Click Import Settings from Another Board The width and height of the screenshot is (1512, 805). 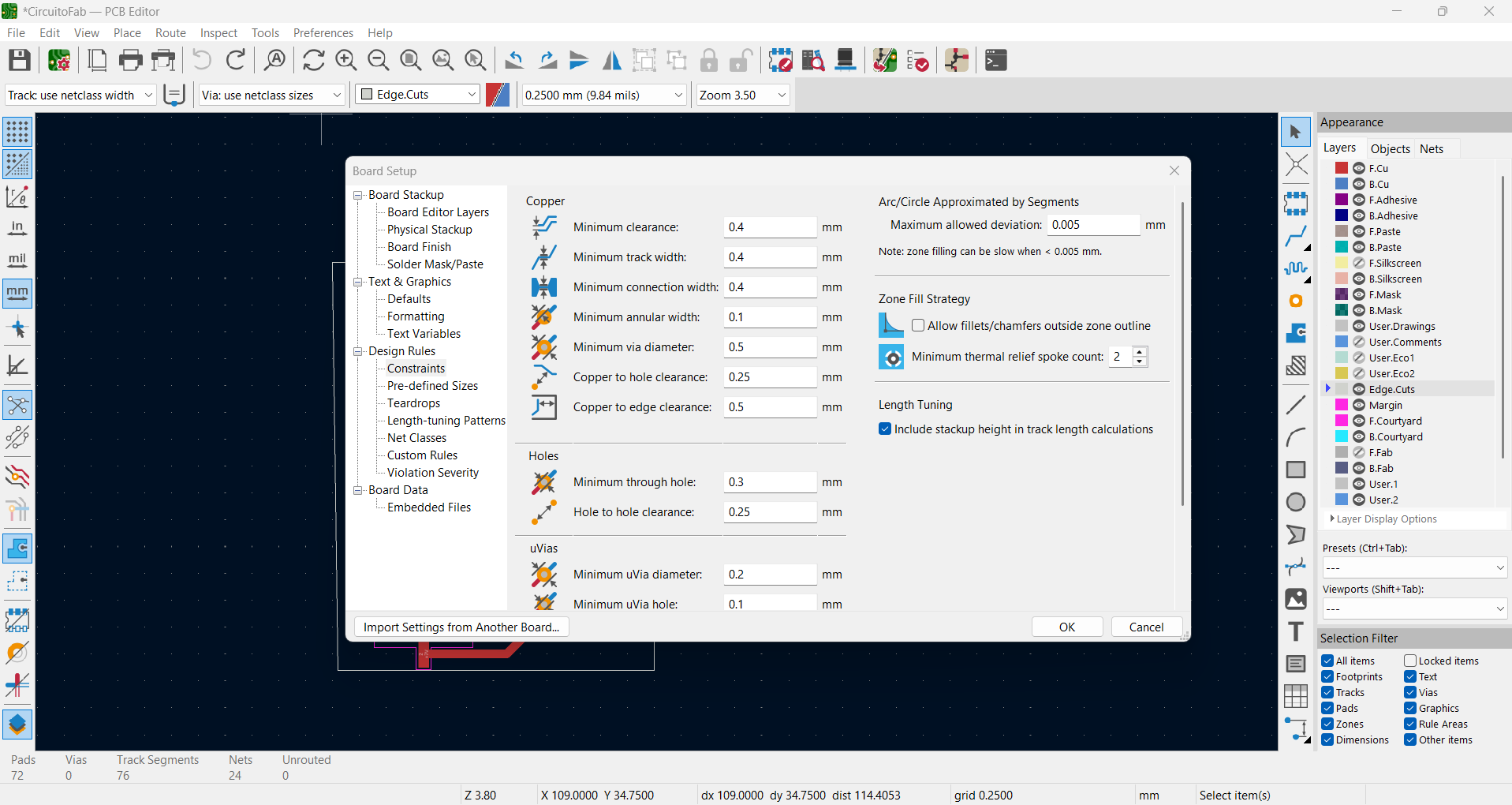click(x=461, y=627)
